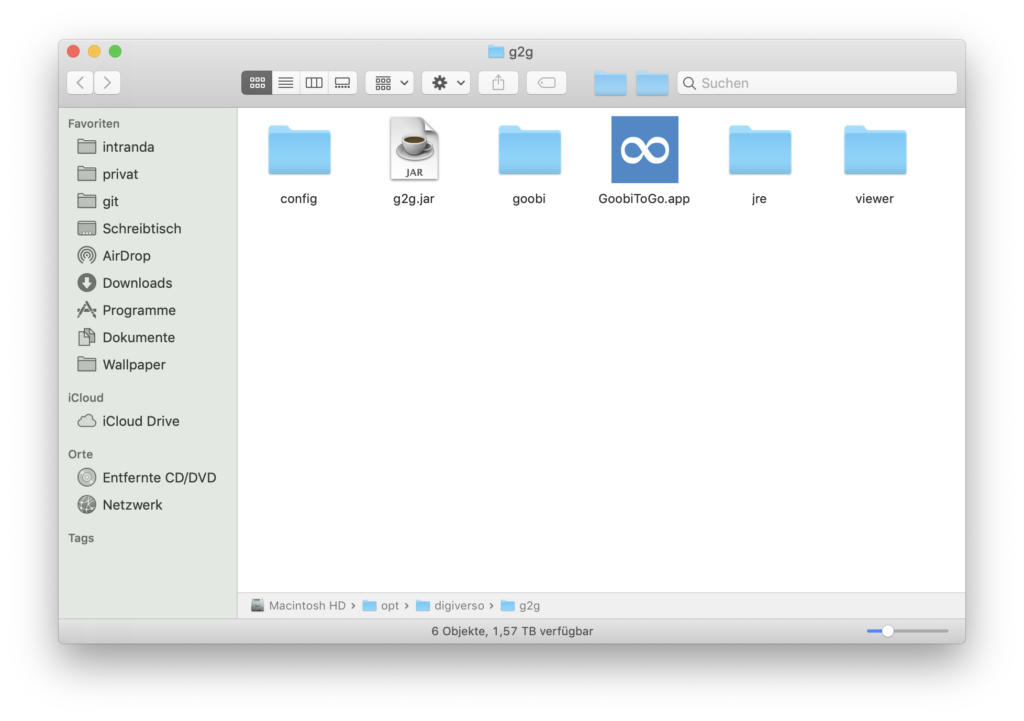Select the goobi folder
This screenshot has width=1024, height=721.
[x=530, y=150]
